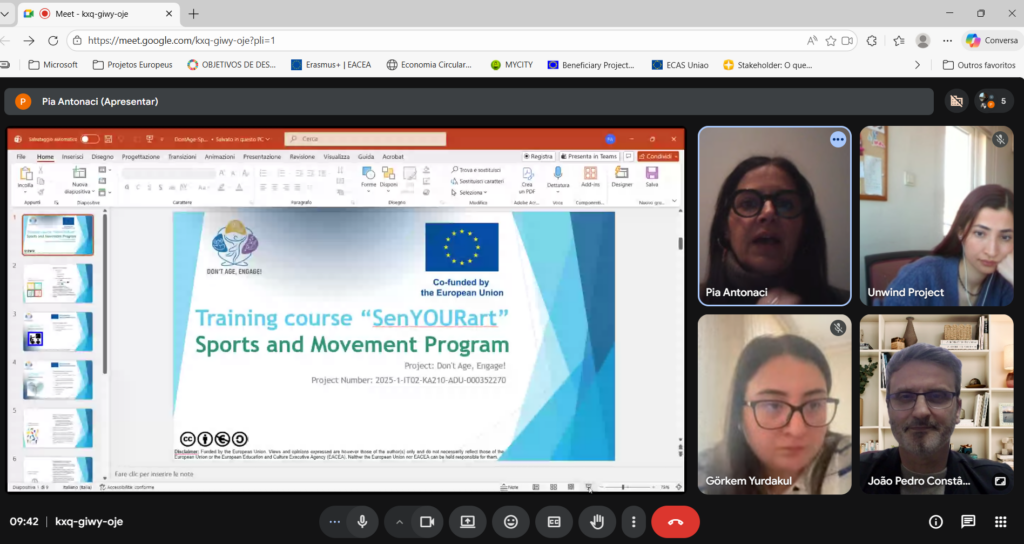Open the emoji reactions button
The height and width of the screenshot is (544, 1024).
[511, 521]
